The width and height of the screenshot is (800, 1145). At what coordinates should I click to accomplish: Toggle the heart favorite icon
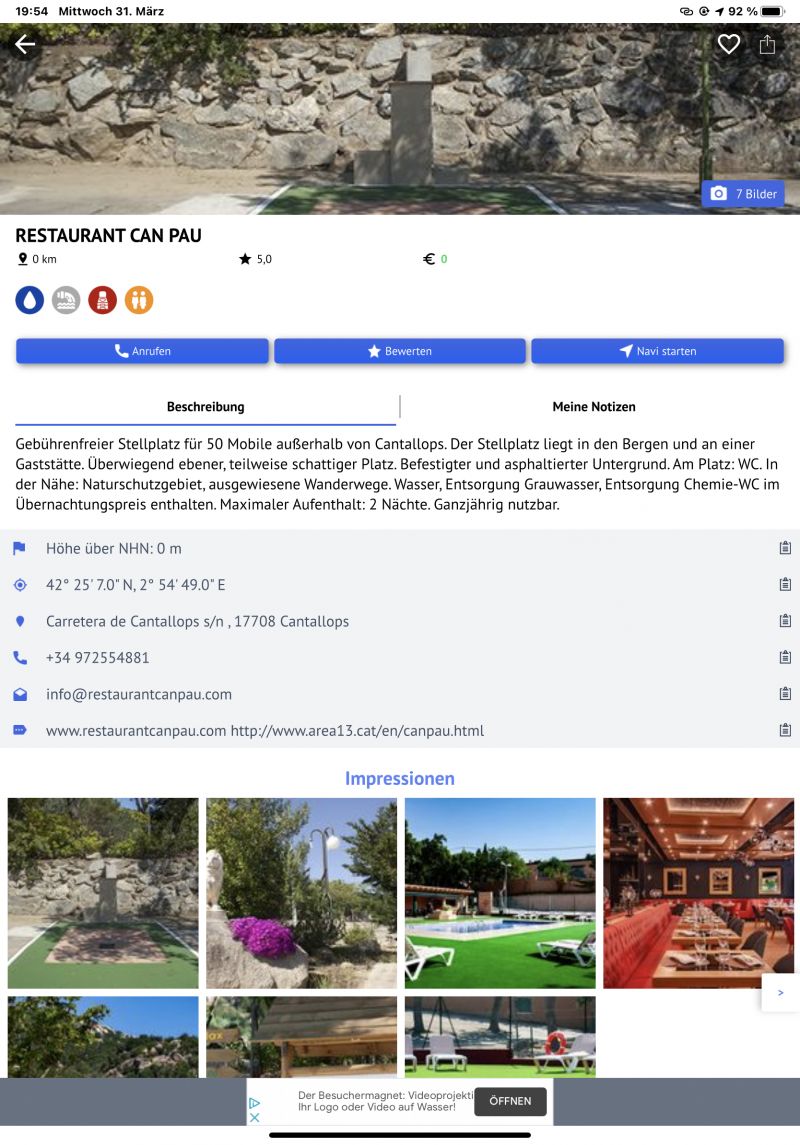[728, 45]
